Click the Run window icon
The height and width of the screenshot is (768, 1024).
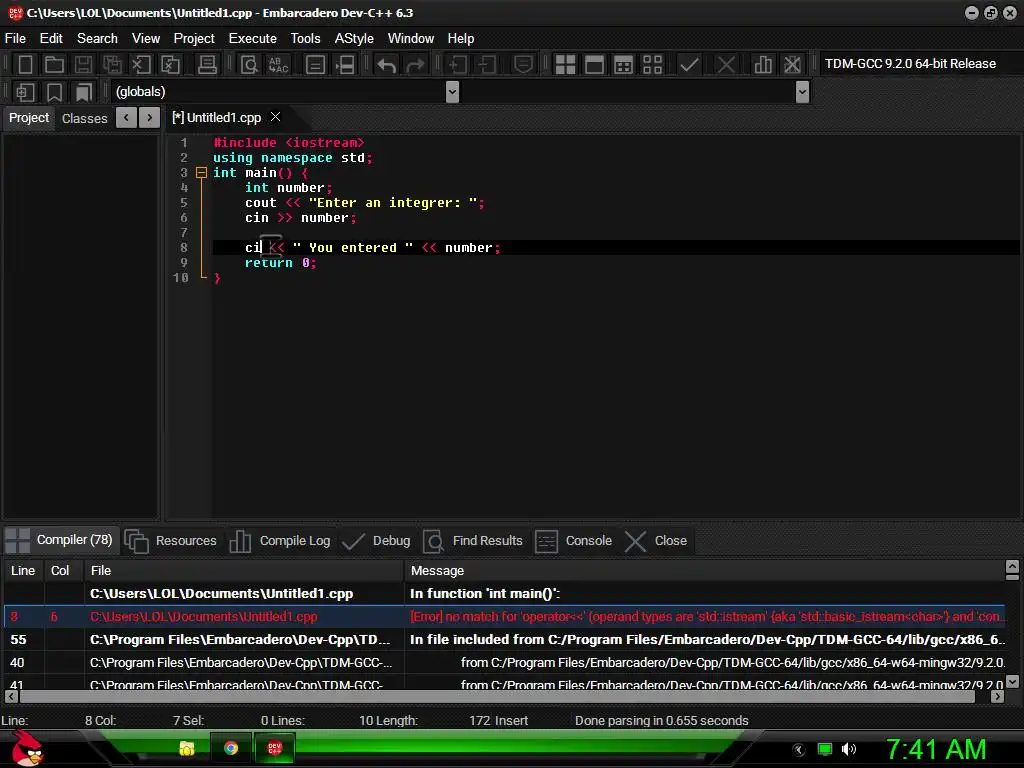[x=594, y=64]
